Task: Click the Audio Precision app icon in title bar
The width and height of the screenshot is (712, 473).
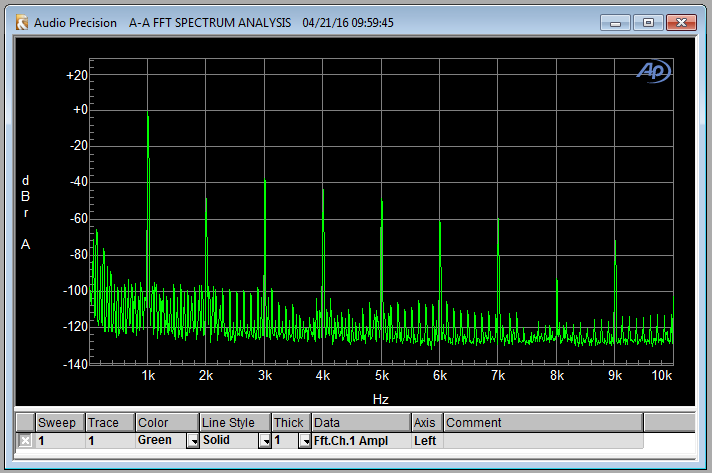Action: pos(21,22)
